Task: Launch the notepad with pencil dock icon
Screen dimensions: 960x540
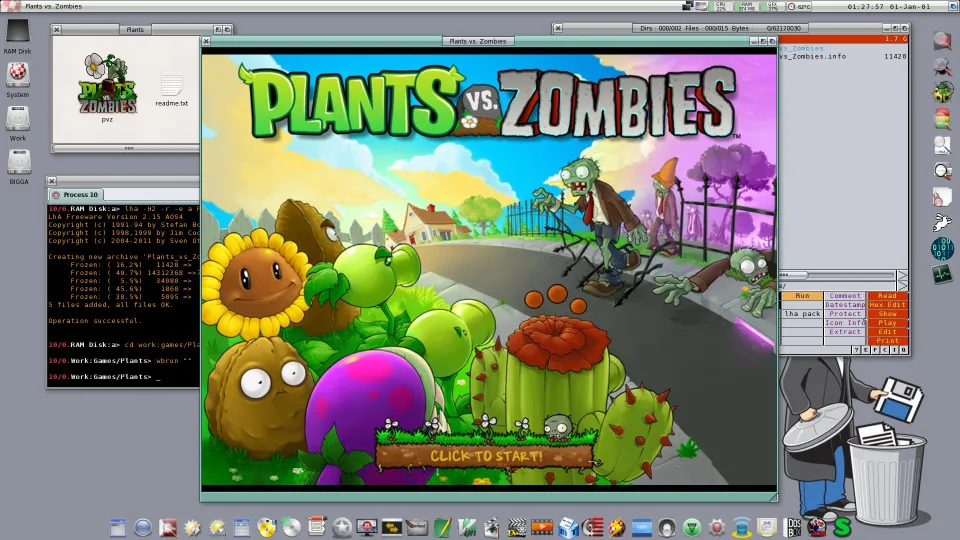Action: 317,526
